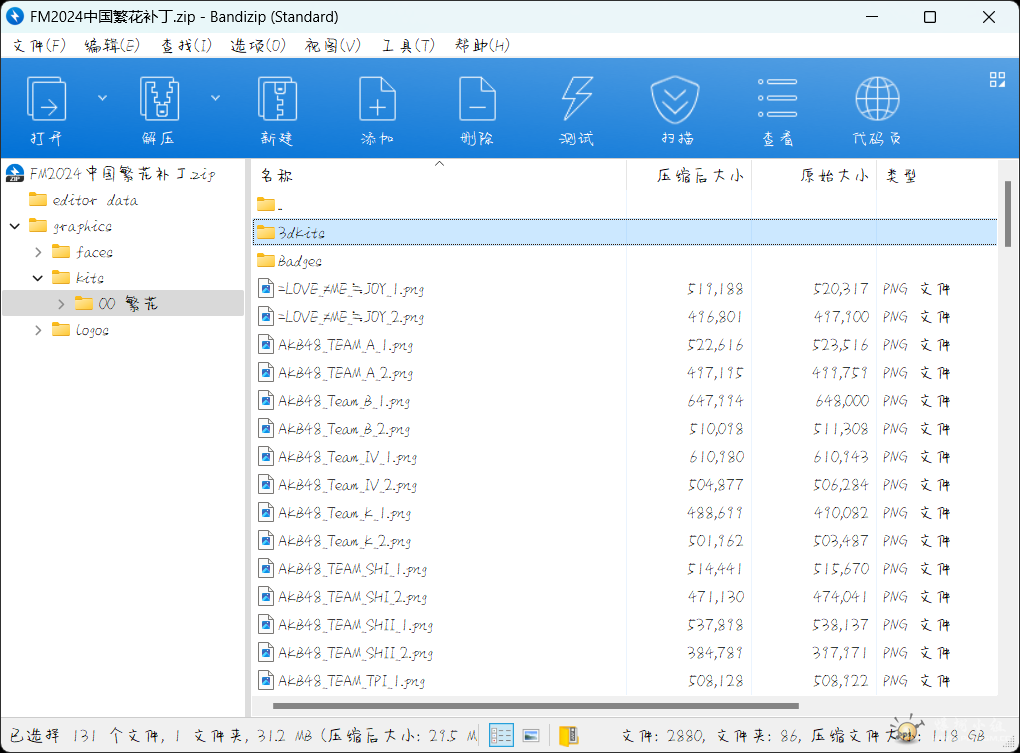Switch to details view in status bar

coord(501,736)
